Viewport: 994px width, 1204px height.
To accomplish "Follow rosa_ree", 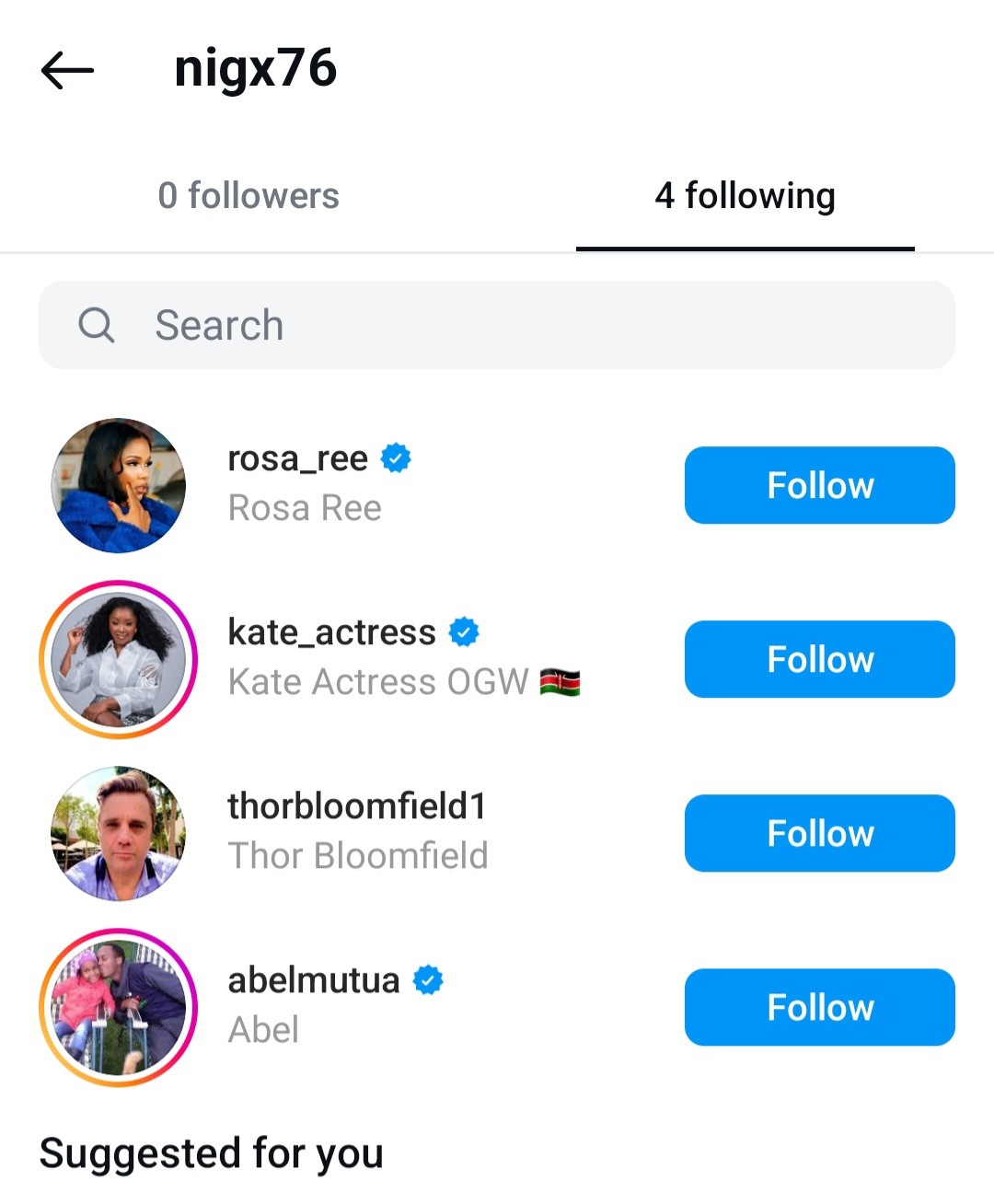I will (x=819, y=485).
